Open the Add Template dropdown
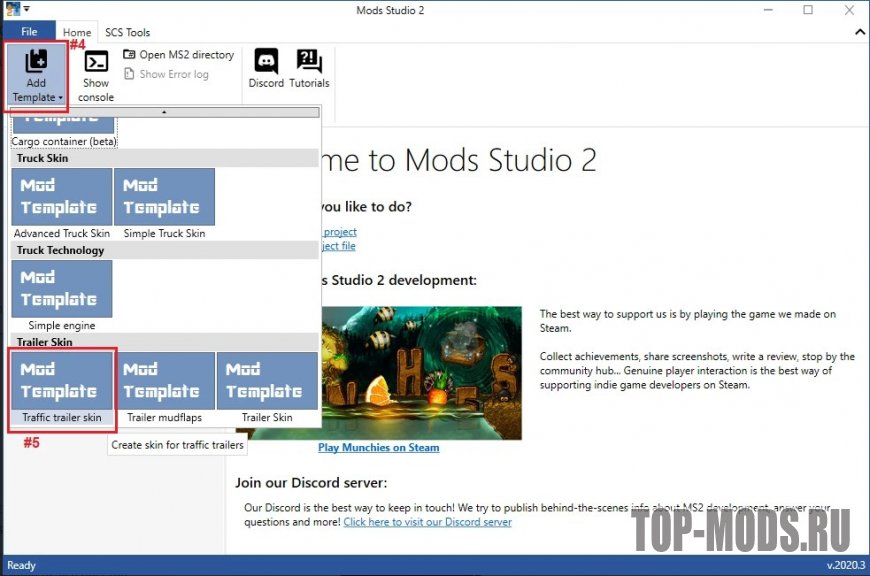This screenshot has width=870, height=576. point(36,76)
